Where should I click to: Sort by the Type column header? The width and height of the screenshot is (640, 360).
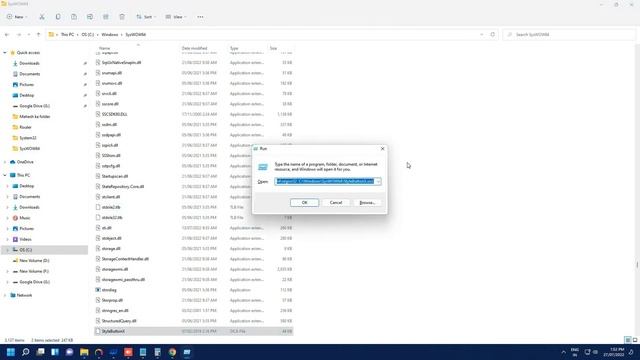pos(234,48)
